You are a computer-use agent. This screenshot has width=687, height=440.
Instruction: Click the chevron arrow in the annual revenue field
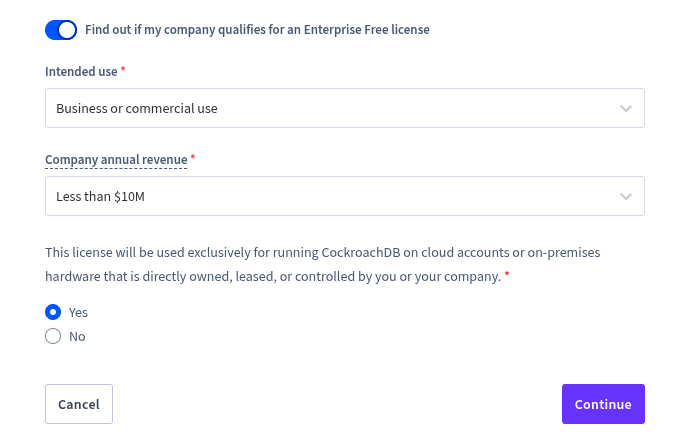coord(626,196)
